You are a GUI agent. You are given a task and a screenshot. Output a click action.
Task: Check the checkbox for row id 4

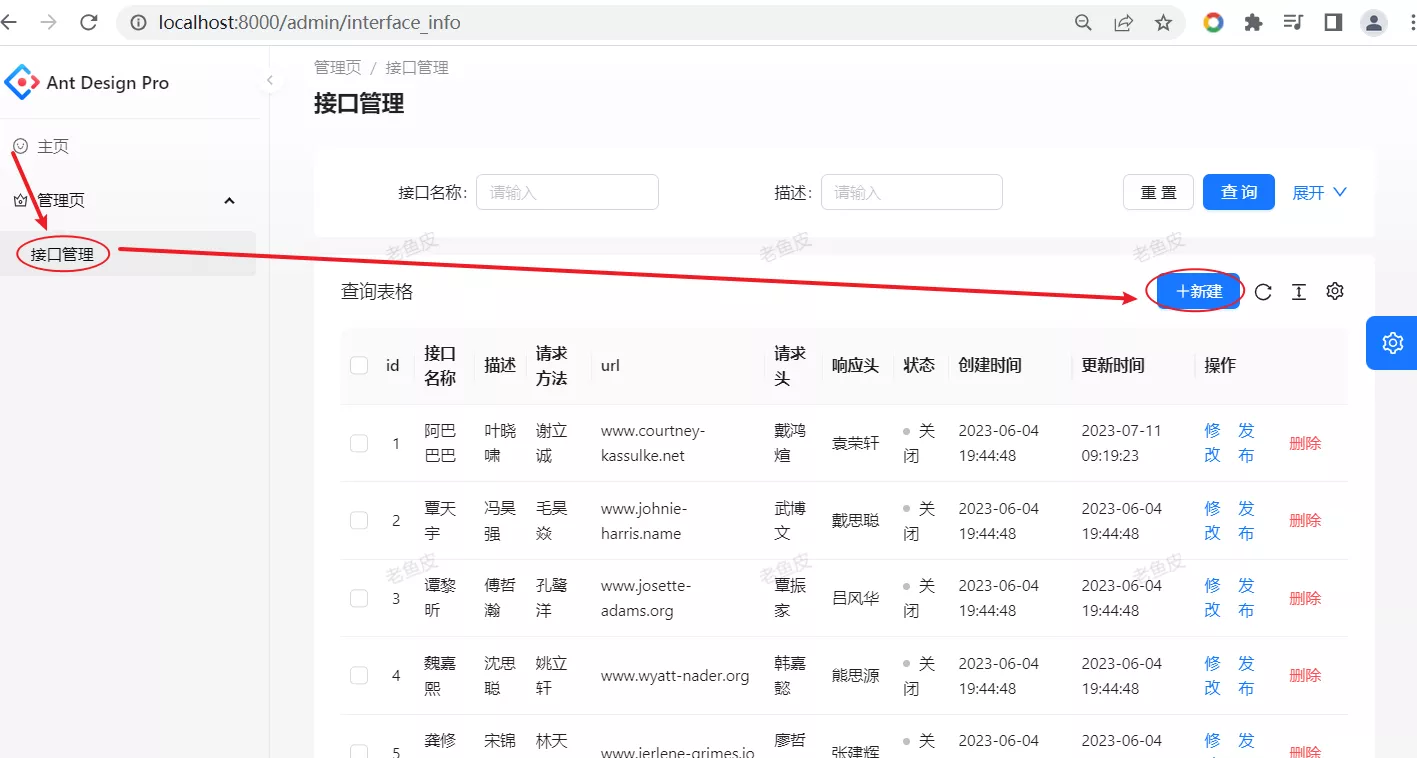click(x=359, y=675)
